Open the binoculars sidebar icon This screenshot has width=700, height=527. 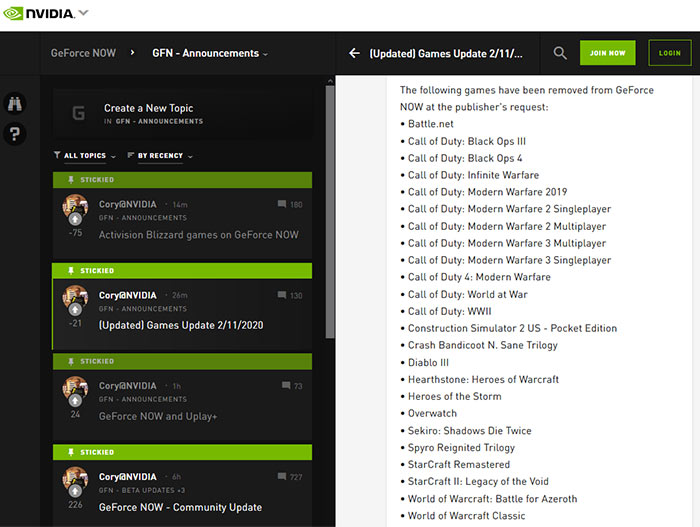(15, 104)
